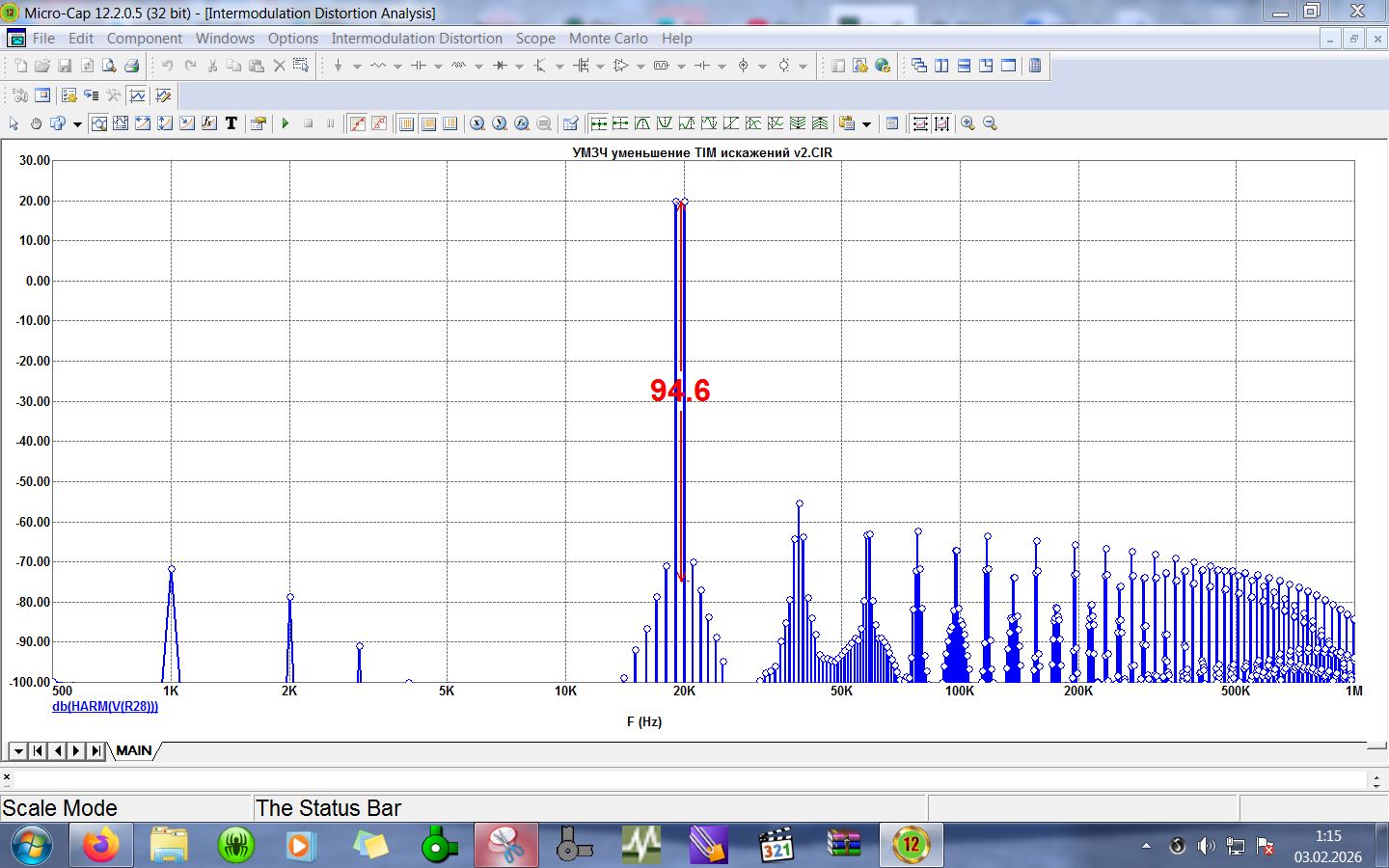Click the resistor component icon

coord(377,66)
